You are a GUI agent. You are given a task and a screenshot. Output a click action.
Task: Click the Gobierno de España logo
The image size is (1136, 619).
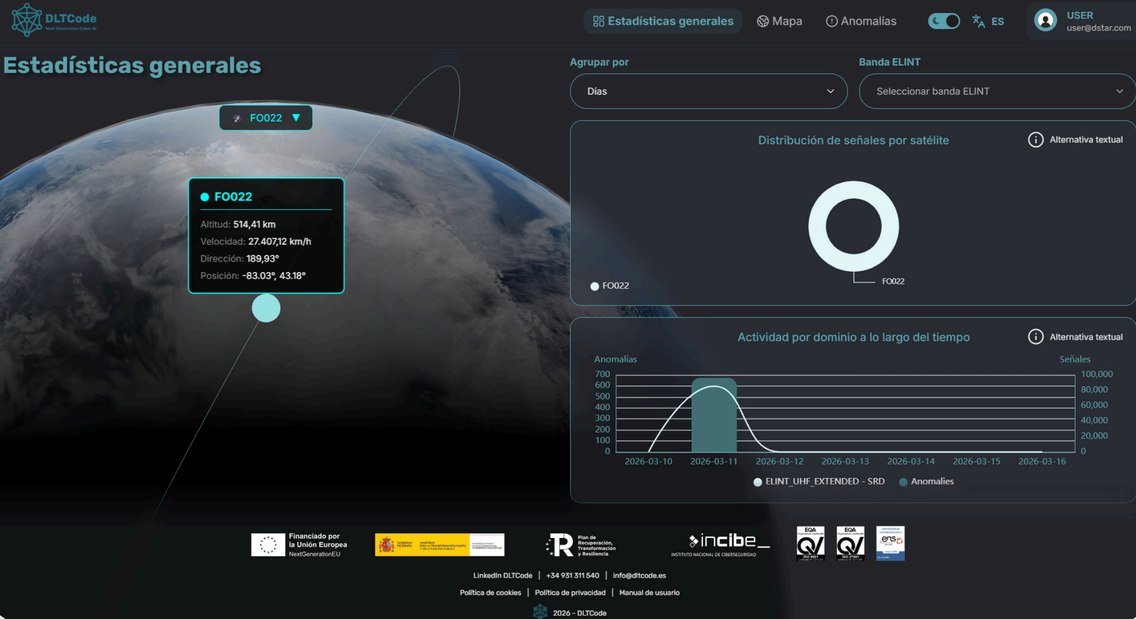click(x=439, y=544)
